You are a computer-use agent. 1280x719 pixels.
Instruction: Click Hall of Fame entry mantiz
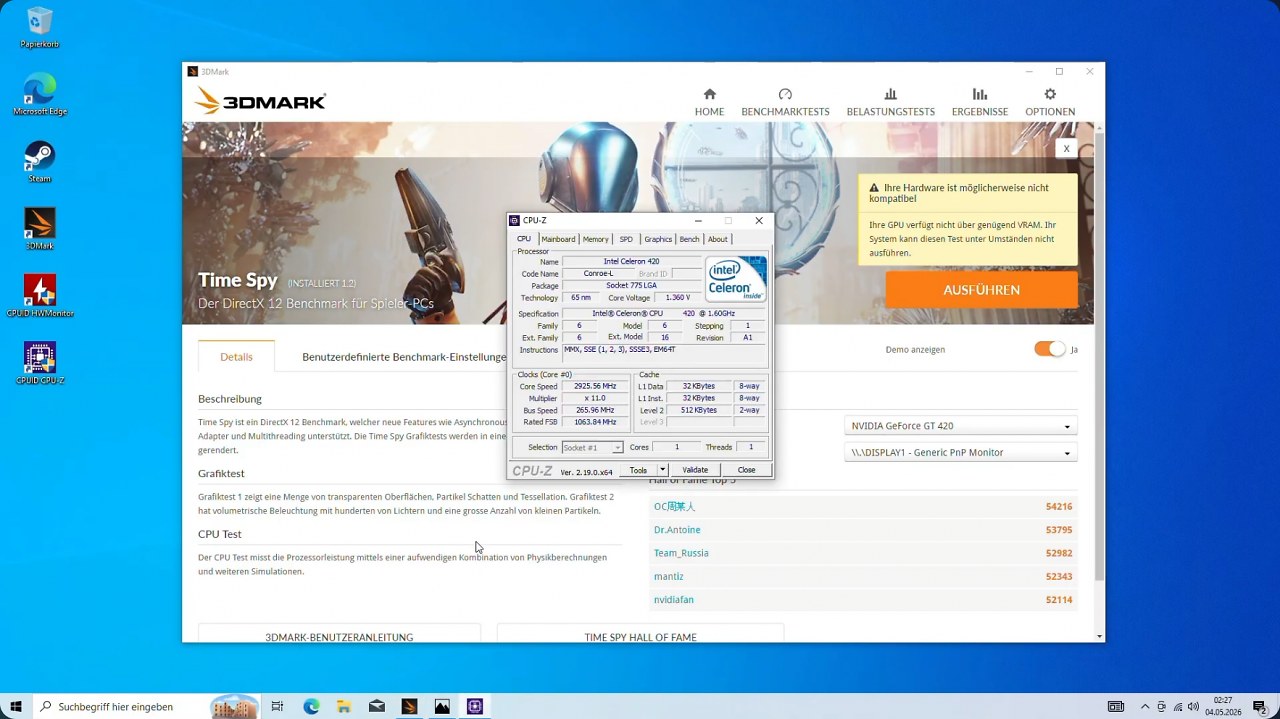669,577
